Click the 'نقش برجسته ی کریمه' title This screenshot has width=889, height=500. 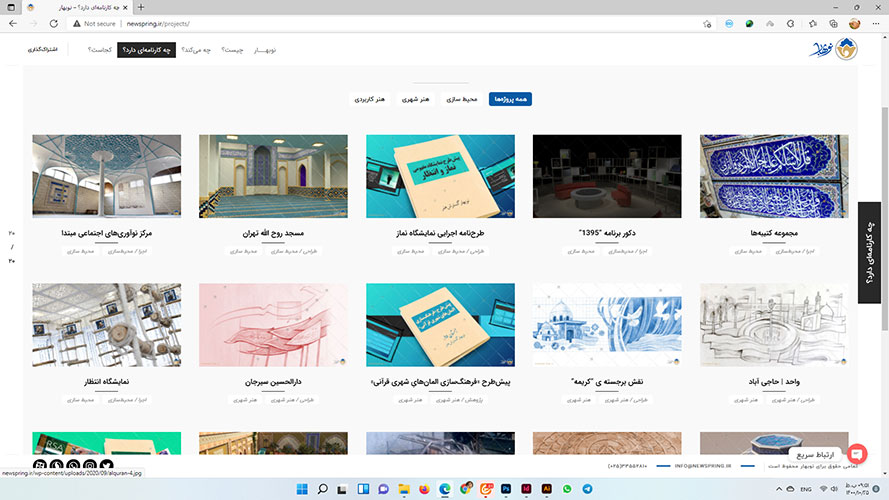[607, 382]
